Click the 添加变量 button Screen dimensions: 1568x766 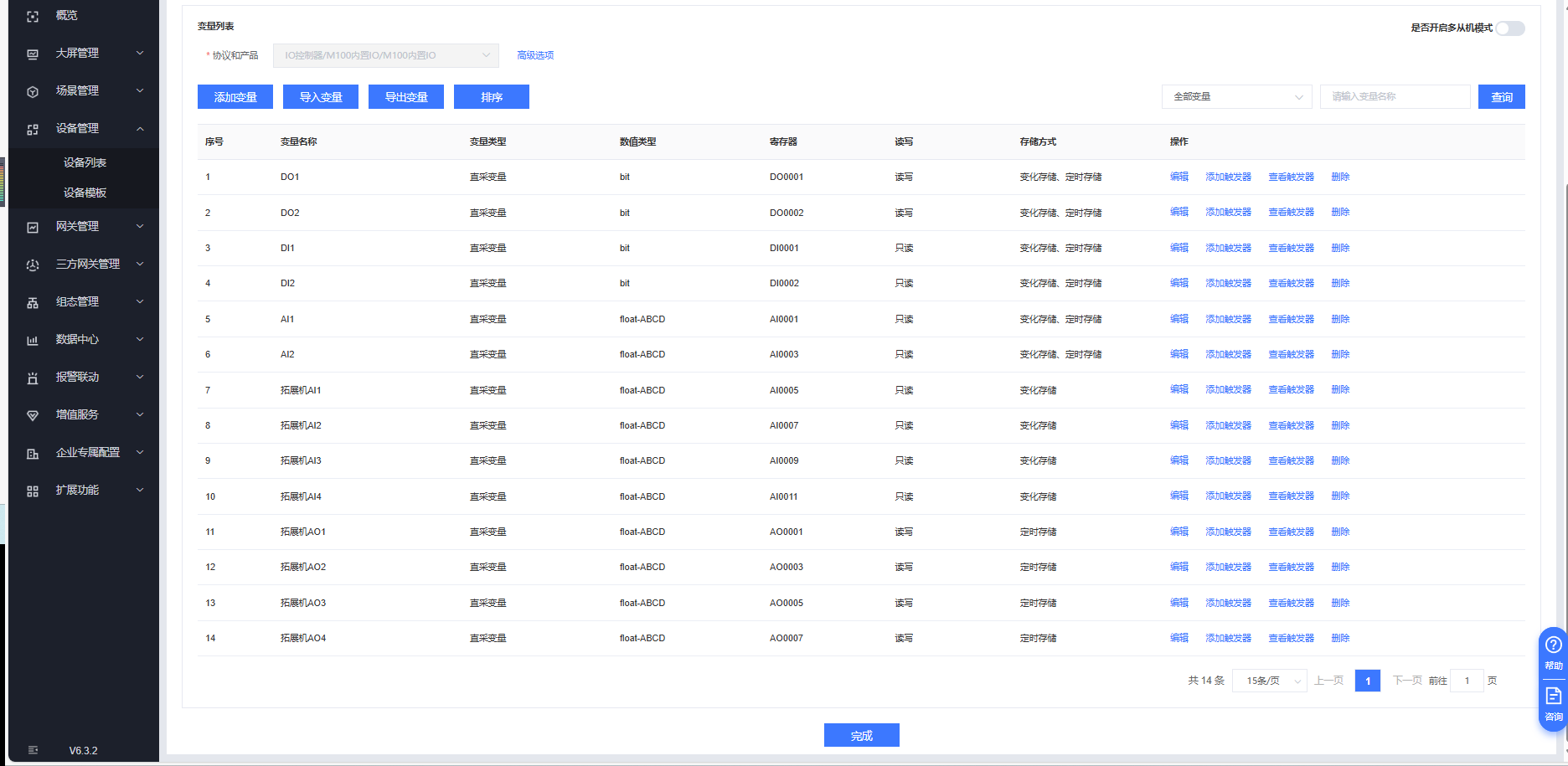tap(235, 97)
